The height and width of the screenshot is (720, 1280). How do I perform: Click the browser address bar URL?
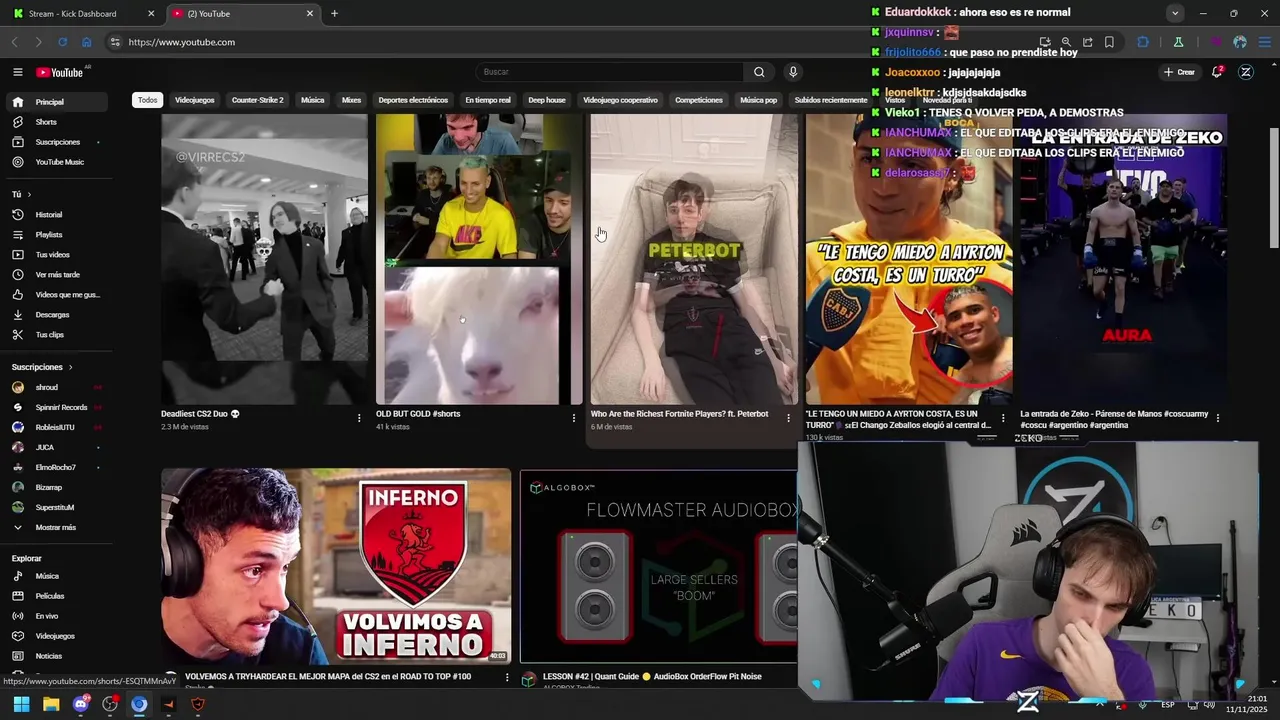182,42
